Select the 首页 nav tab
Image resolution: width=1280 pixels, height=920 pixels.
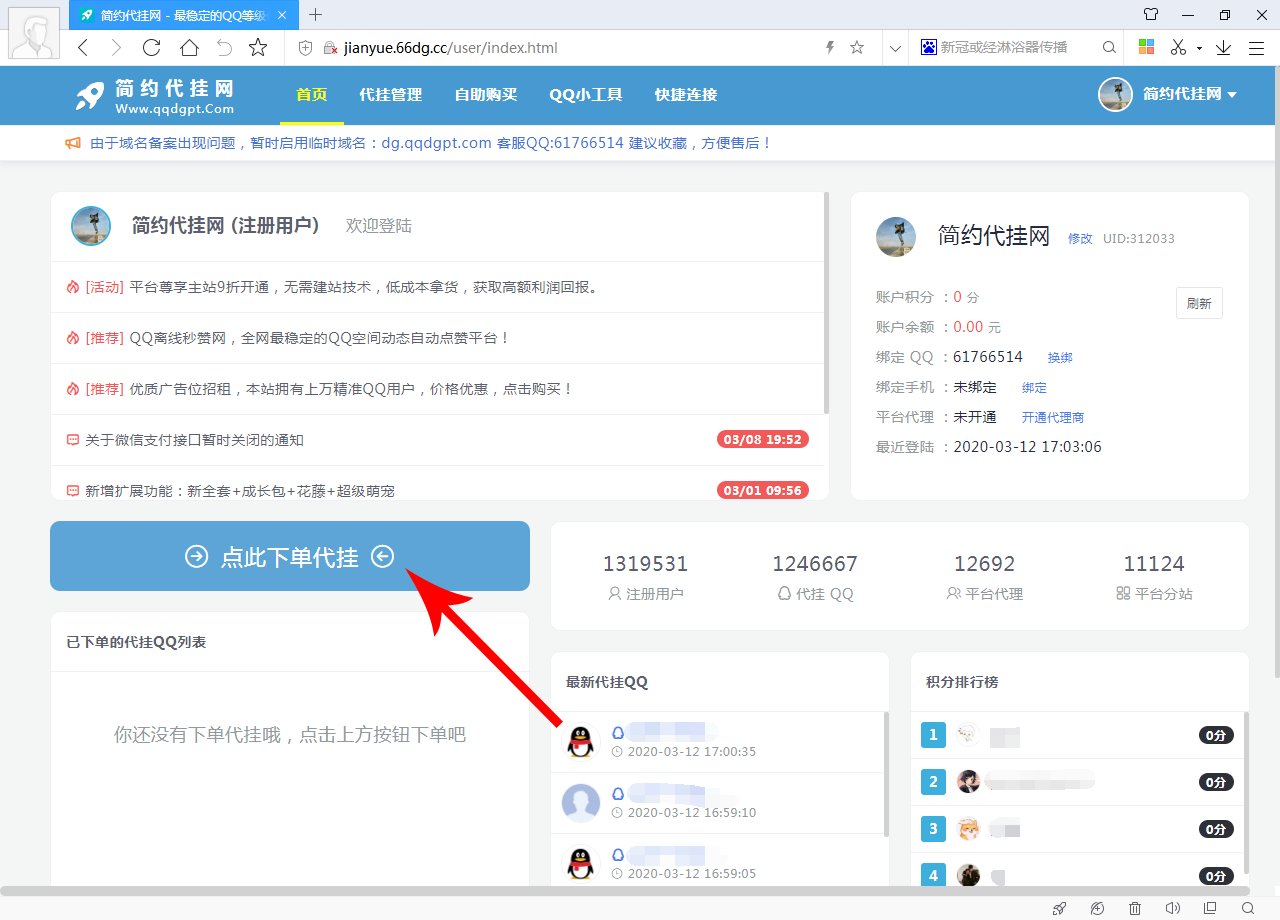(311, 95)
